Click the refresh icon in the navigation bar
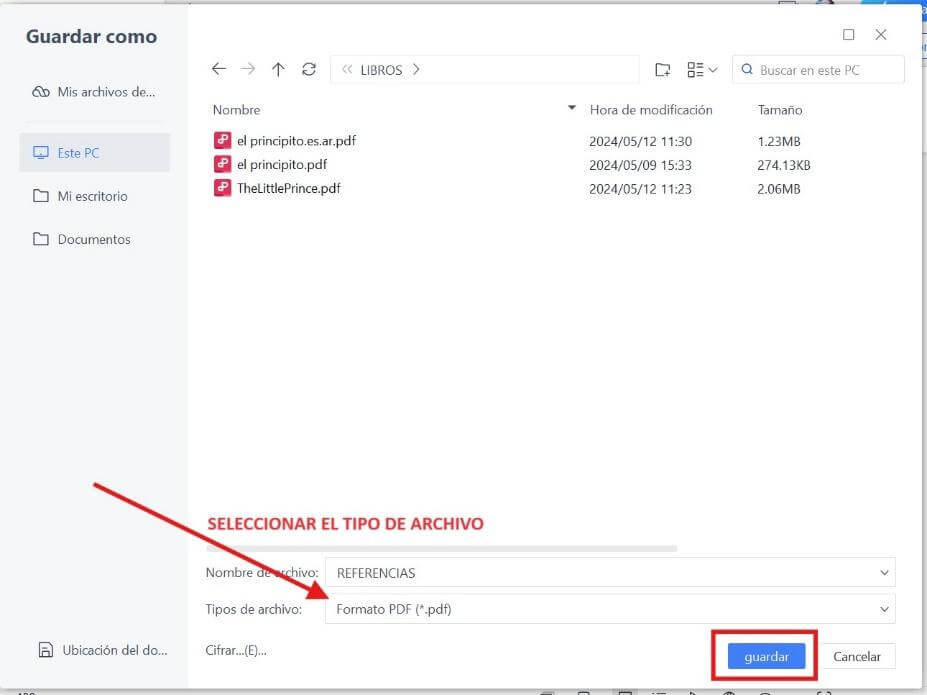The height and width of the screenshot is (695, 927). pos(308,69)
